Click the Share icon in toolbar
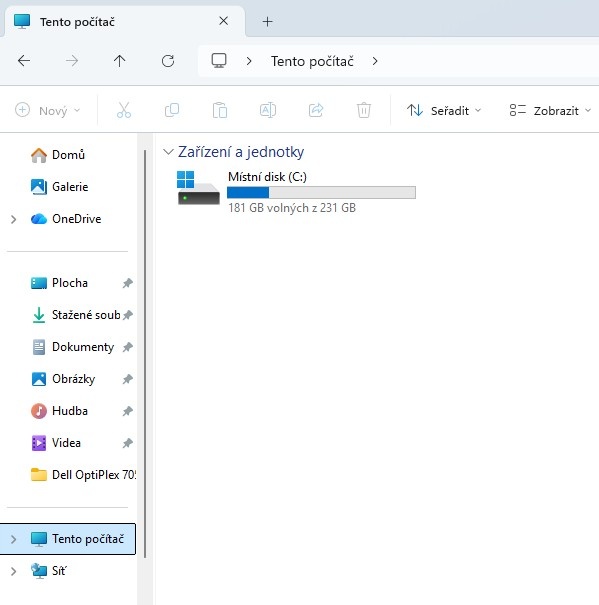 316,110
